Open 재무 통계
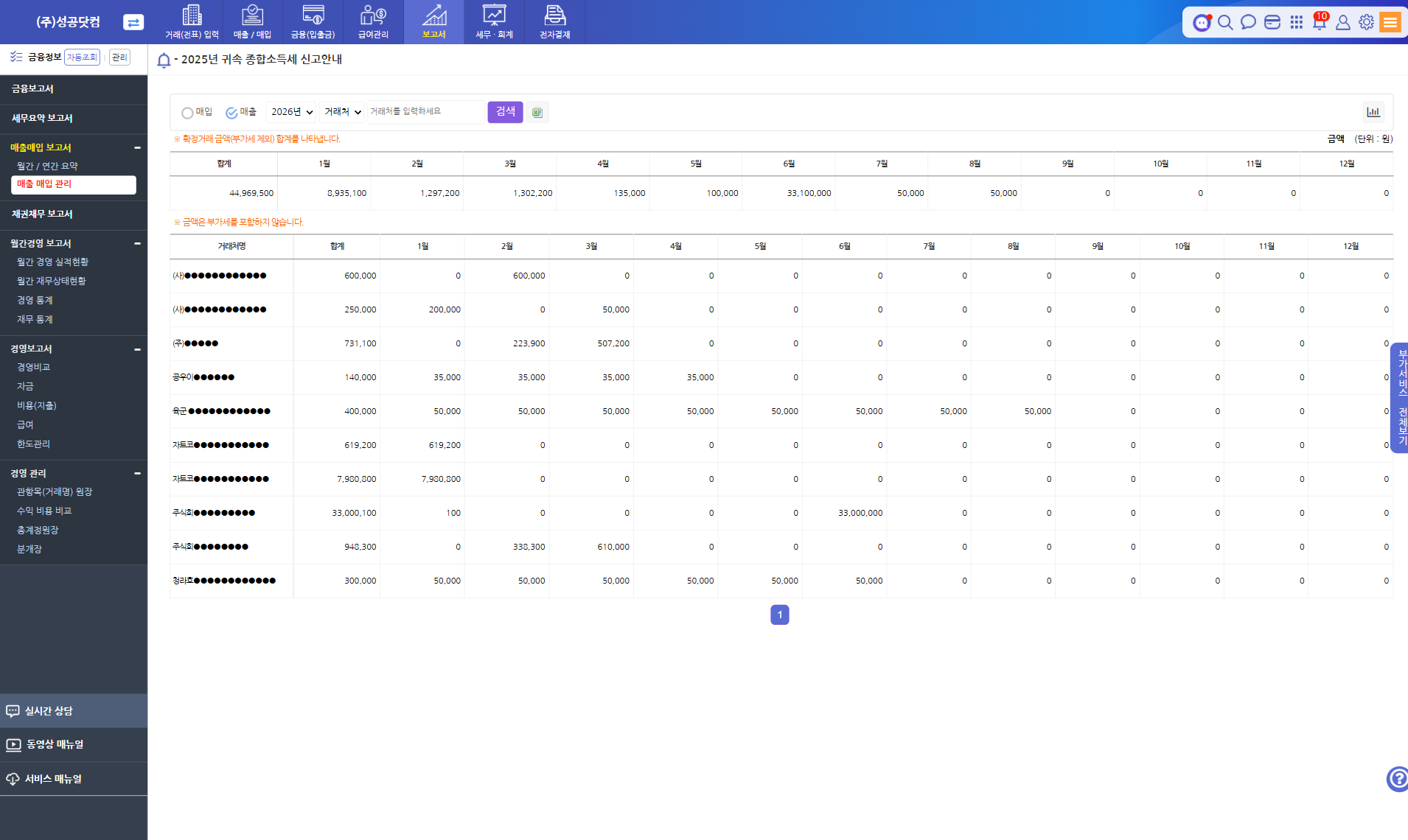Screen dimensions: 1408x840 (x=35, y=320)
